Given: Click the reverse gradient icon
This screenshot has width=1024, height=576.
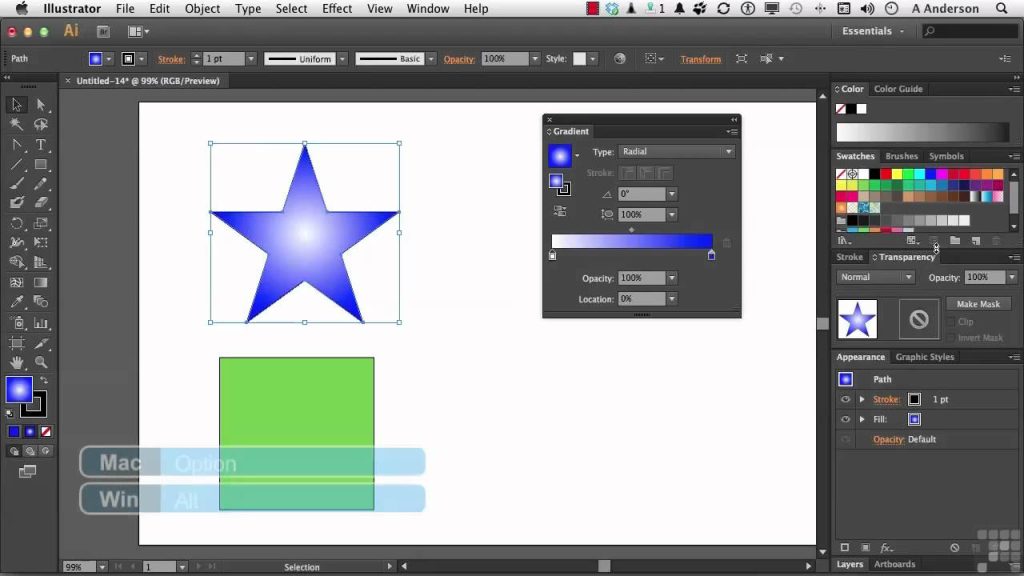Looking at the screenshot, I should pos(560,210).
